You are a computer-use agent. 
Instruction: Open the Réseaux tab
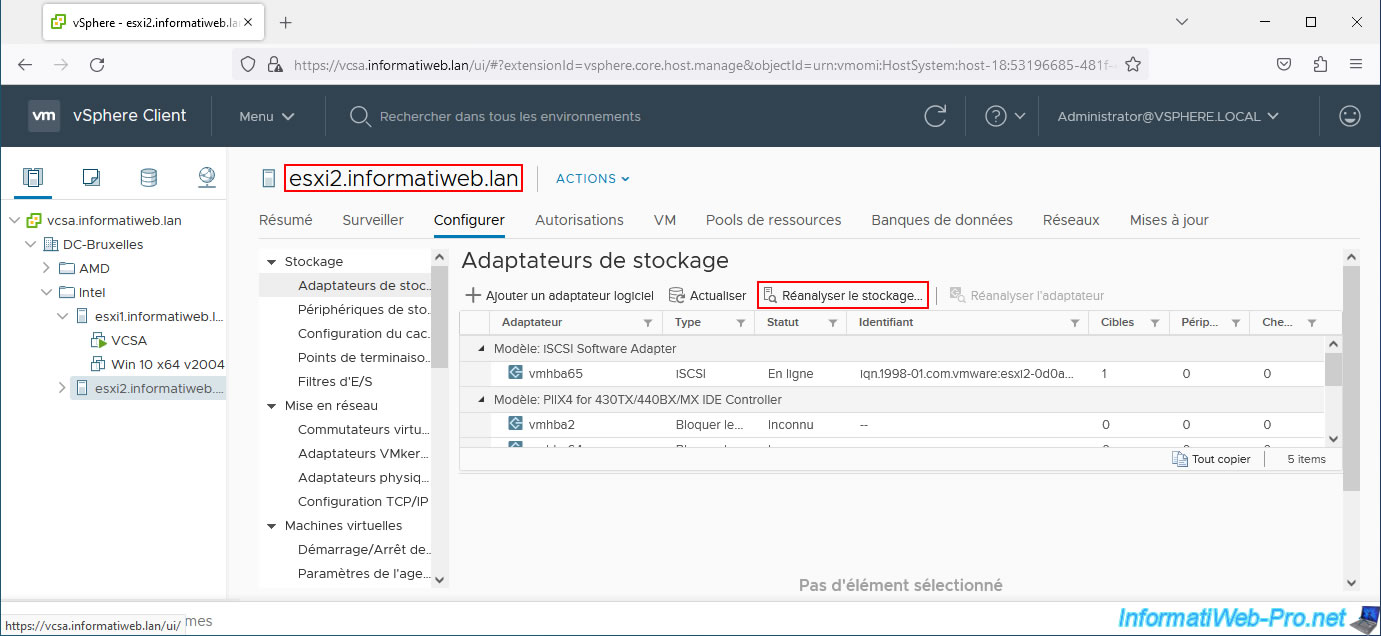(x=1071, y=220)
